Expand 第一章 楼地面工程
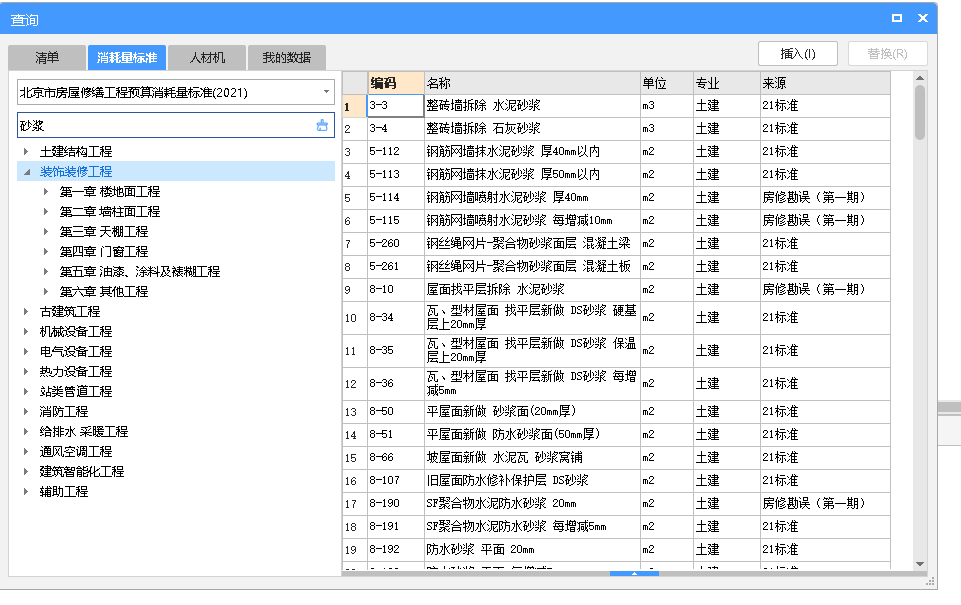 coord(46,192)
